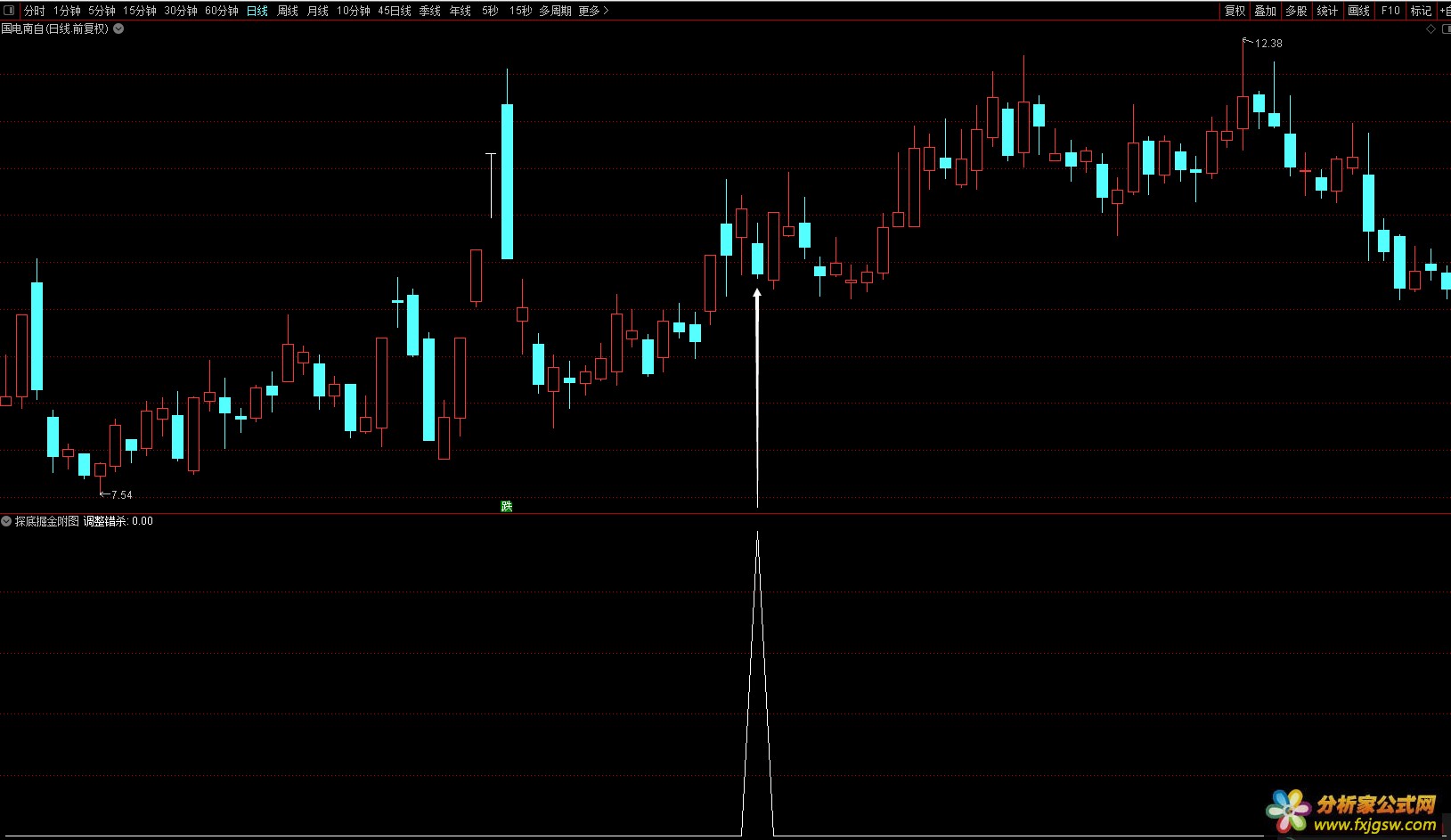Select the 日线 daily chart tab

pos(257,11)
